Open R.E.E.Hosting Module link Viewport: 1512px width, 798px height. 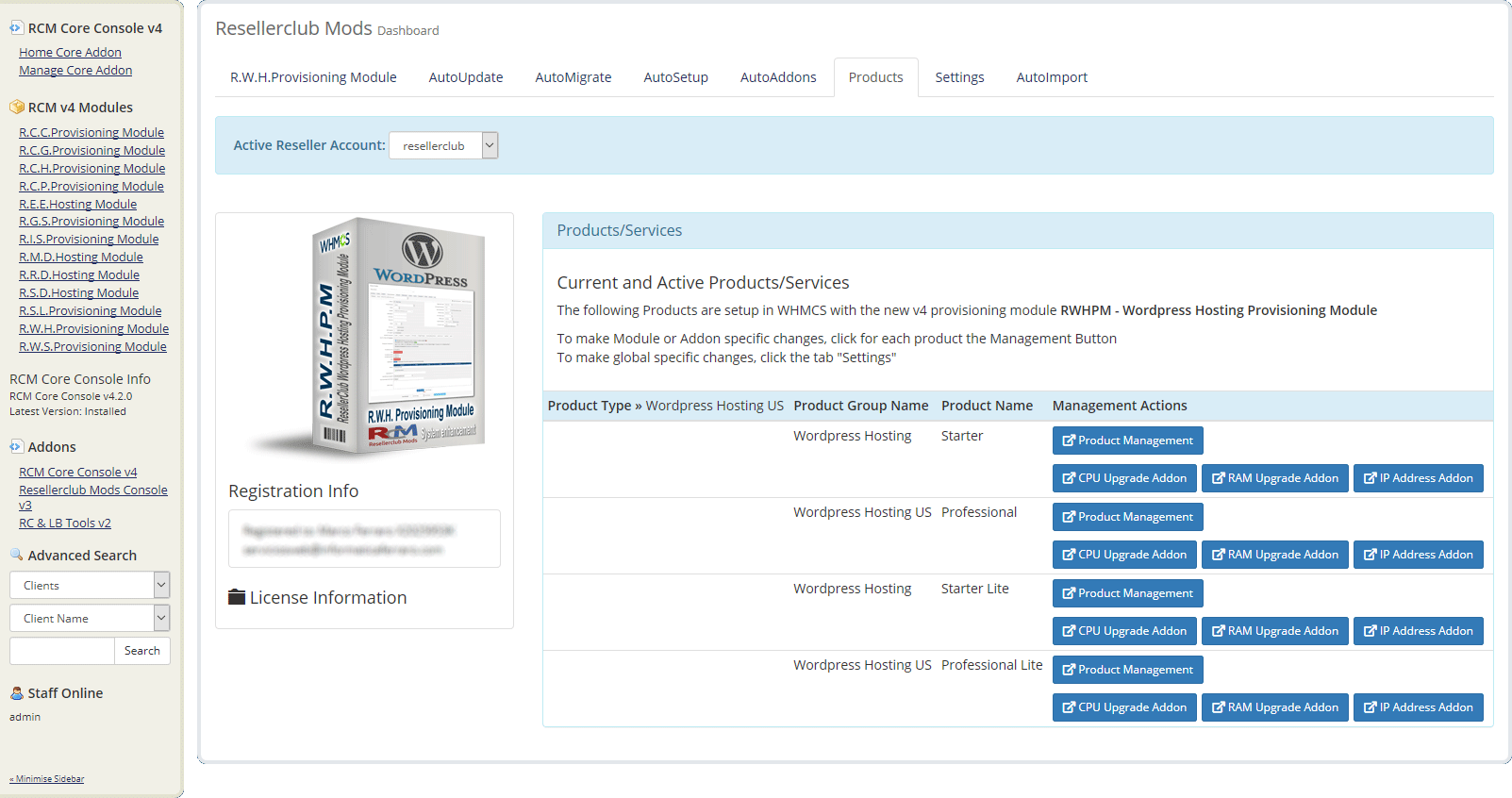[x=77, y=205]
